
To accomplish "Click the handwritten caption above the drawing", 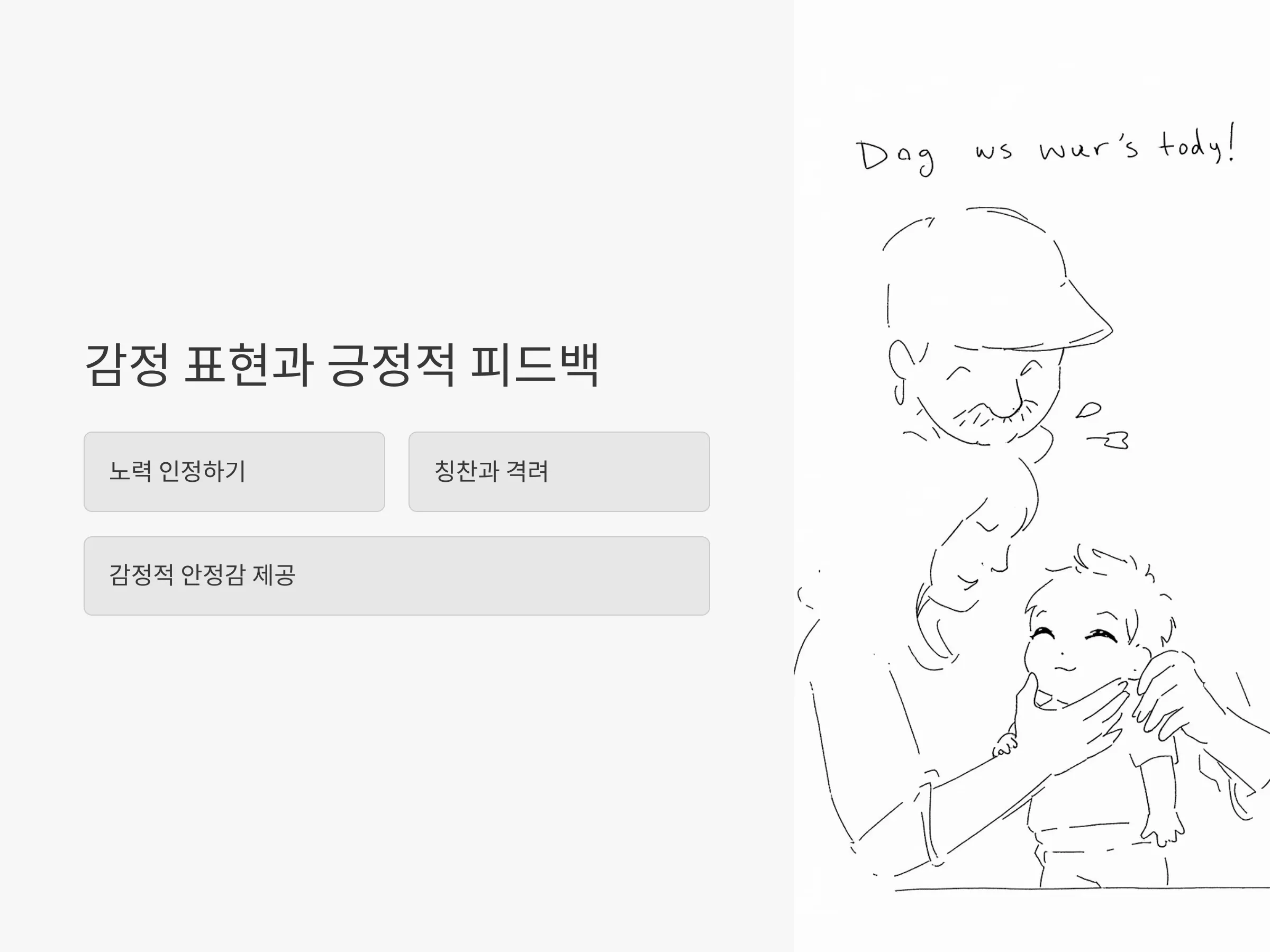I will 1046,149.
